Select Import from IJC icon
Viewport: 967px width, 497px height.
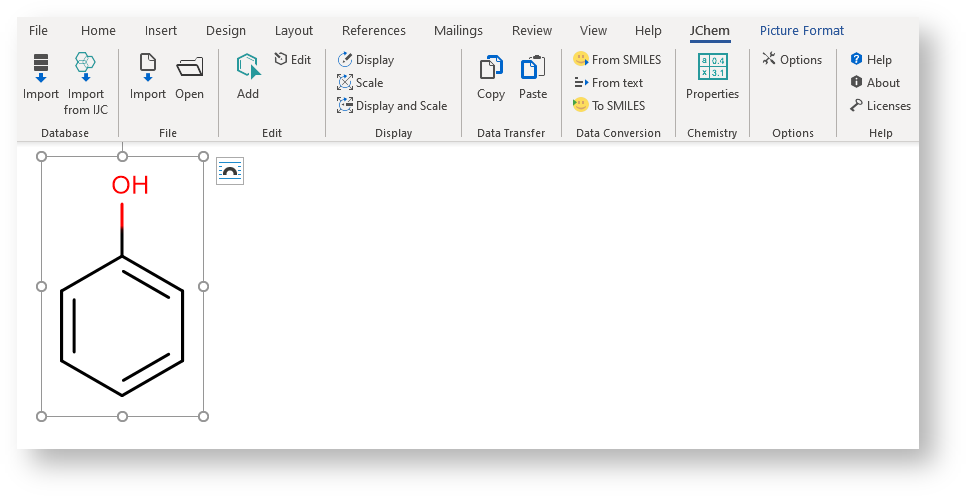[x=85, y=68]
